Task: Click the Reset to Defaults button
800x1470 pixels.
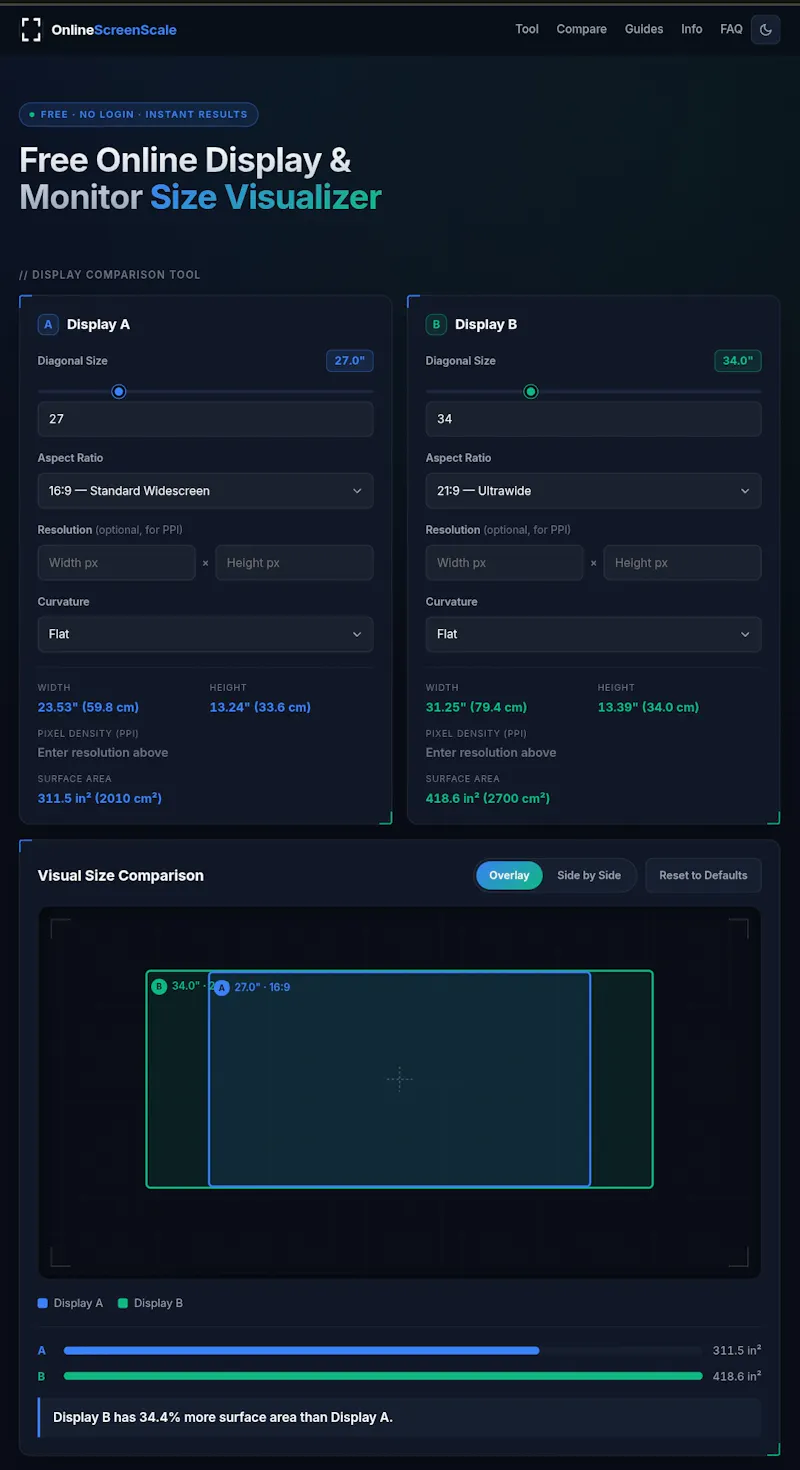Action: pyautogui.click(x=703, y=875)
